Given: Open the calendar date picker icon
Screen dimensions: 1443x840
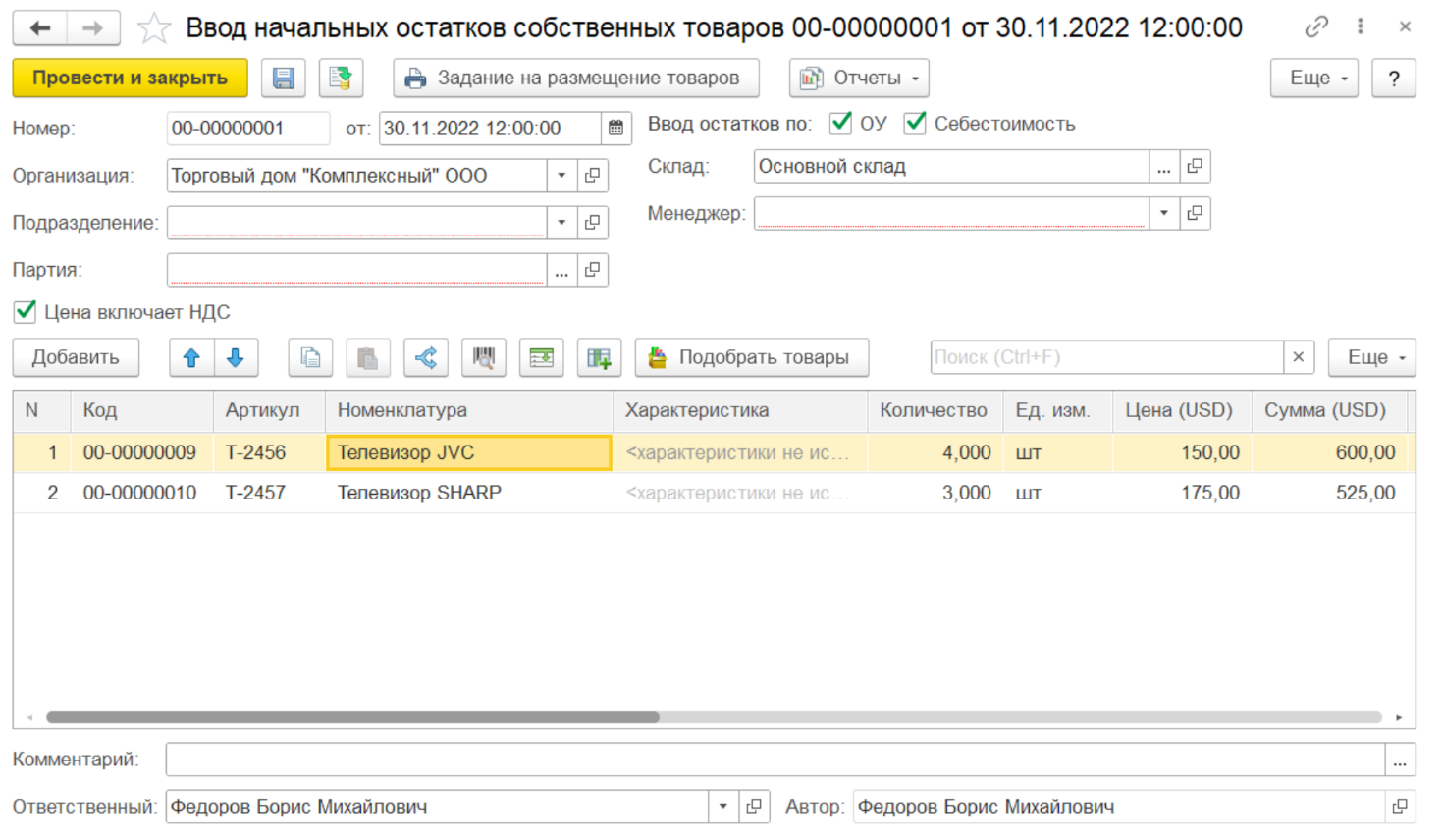Looking at the screenshot, I should click(615, 129).
